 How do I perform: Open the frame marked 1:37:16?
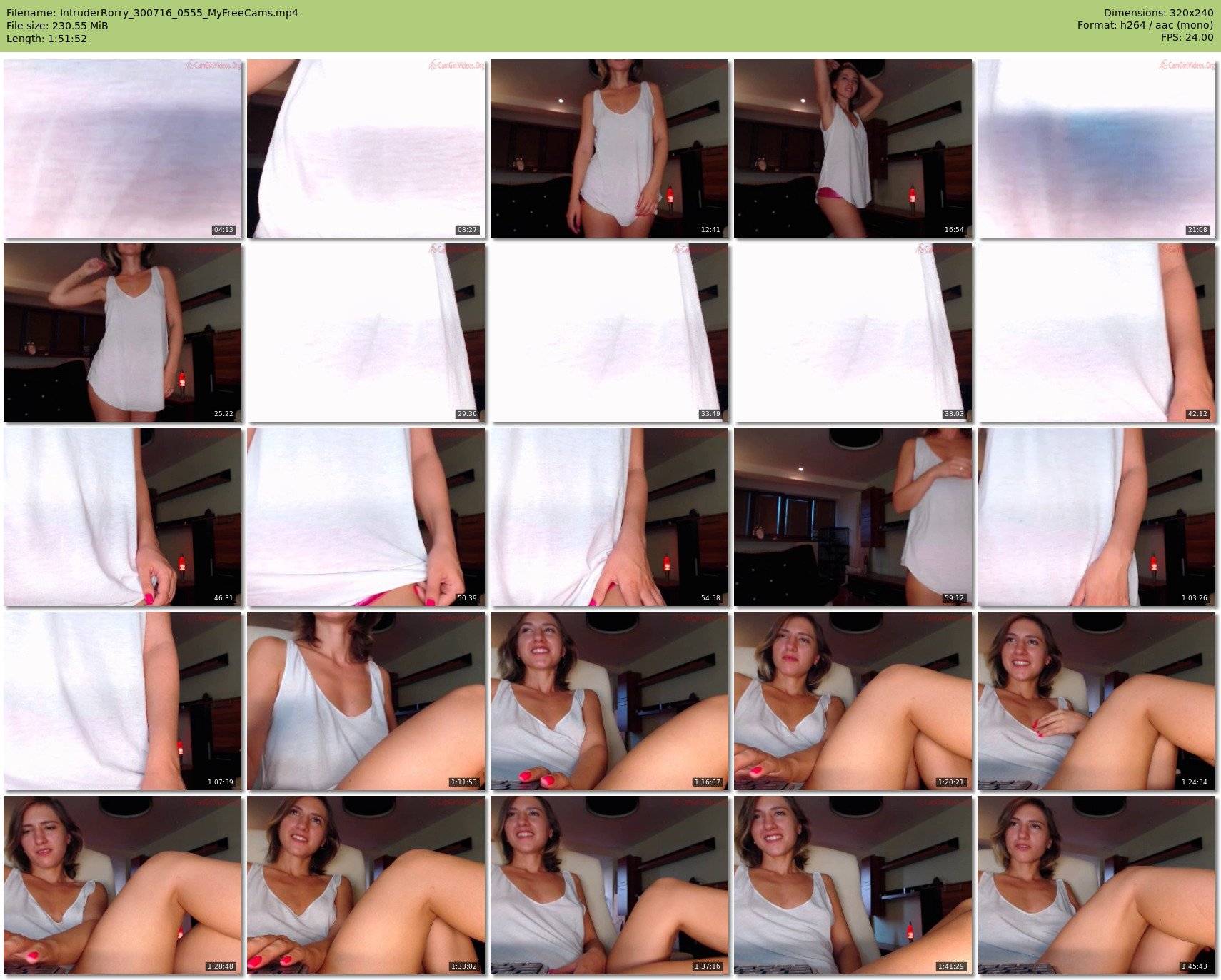point(609,885)
